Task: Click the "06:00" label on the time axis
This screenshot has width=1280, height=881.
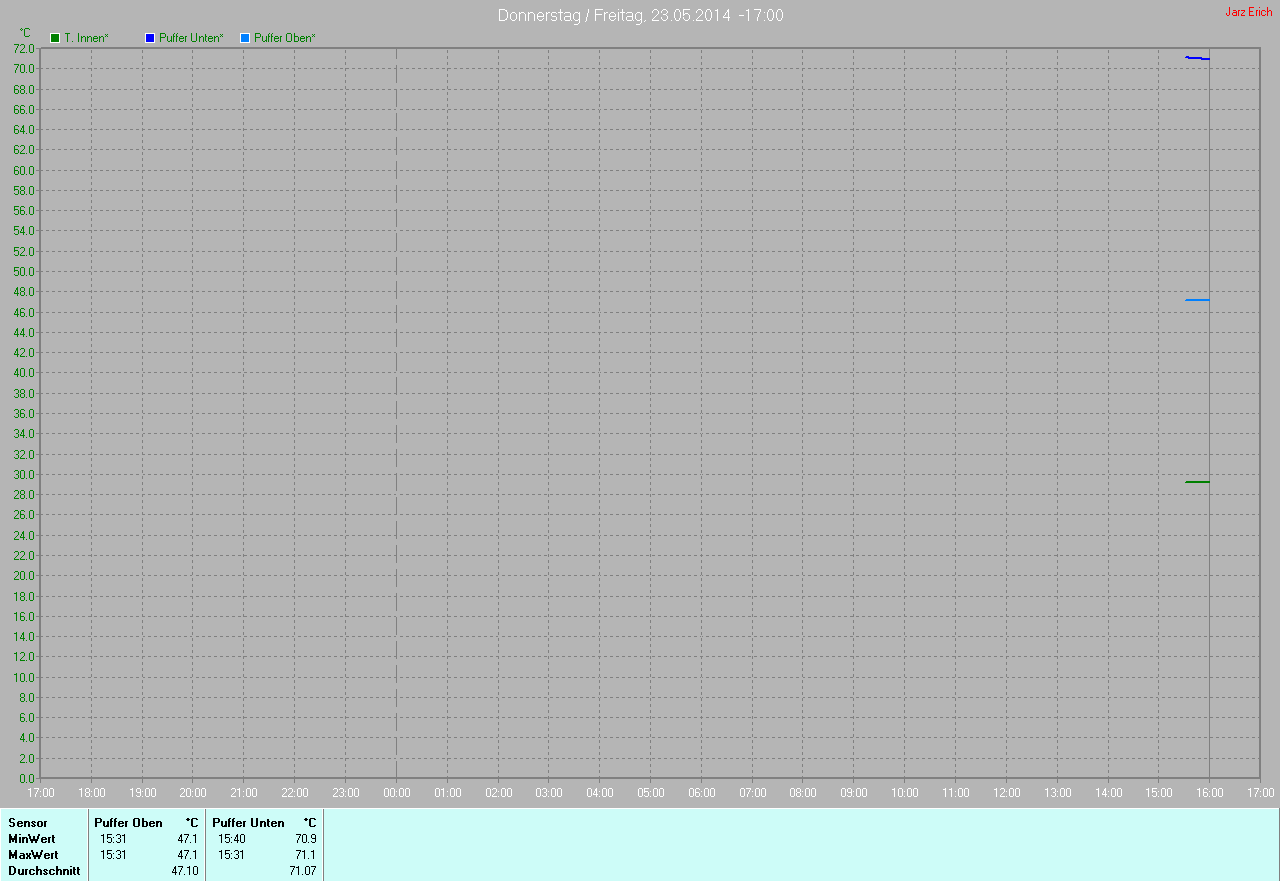Action: click(702, 793)
